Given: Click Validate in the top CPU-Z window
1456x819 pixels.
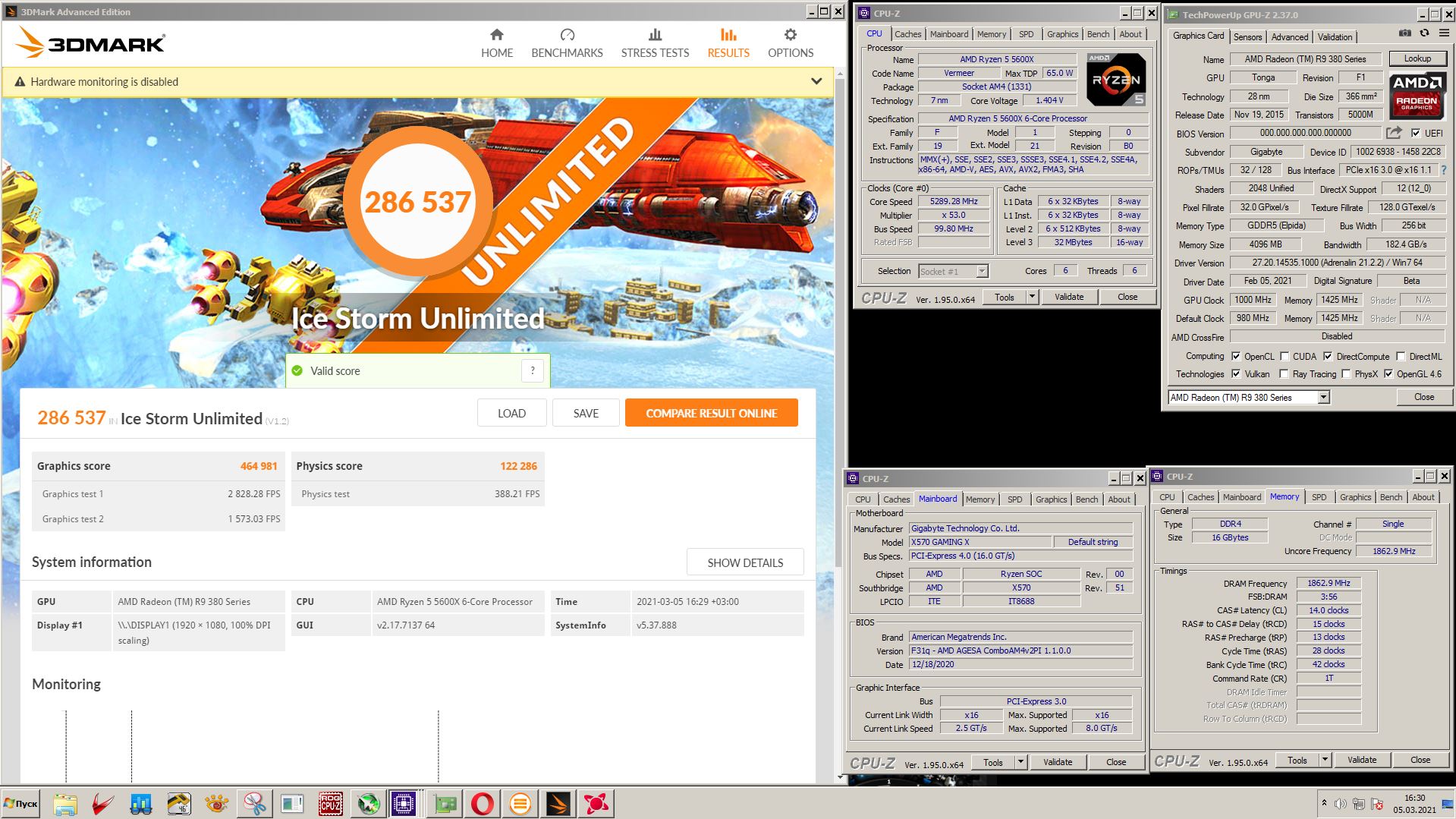Looking at the screenshot, I should (x=1068, y=297).
